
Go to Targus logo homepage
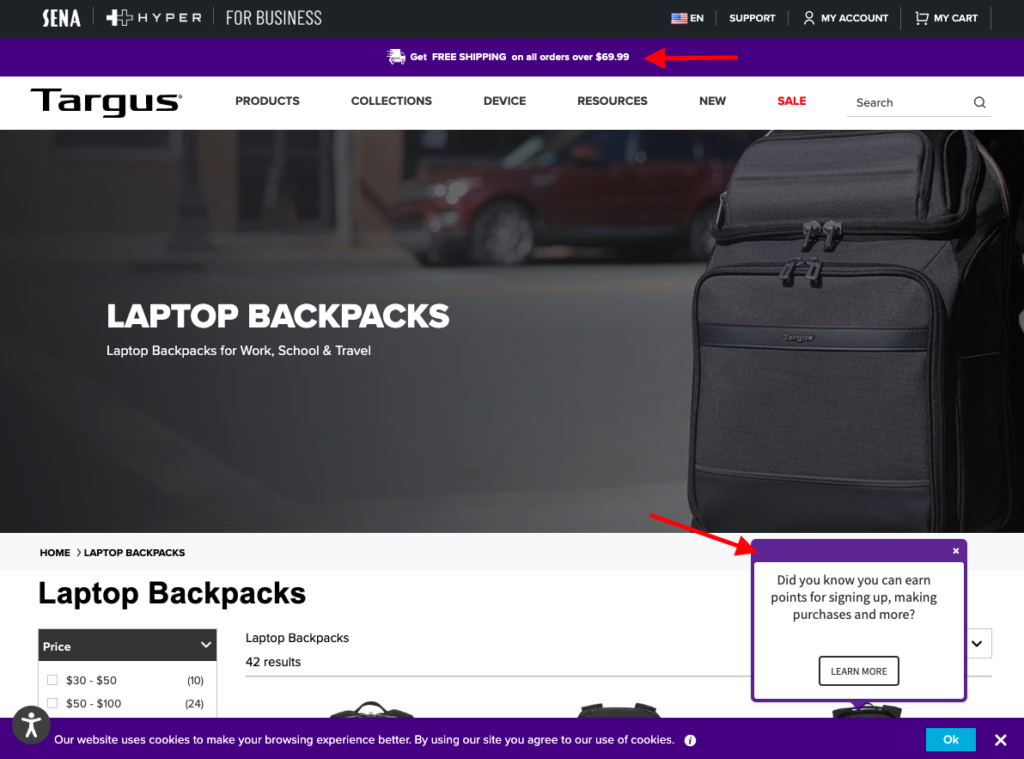click(x=106, y=102)
